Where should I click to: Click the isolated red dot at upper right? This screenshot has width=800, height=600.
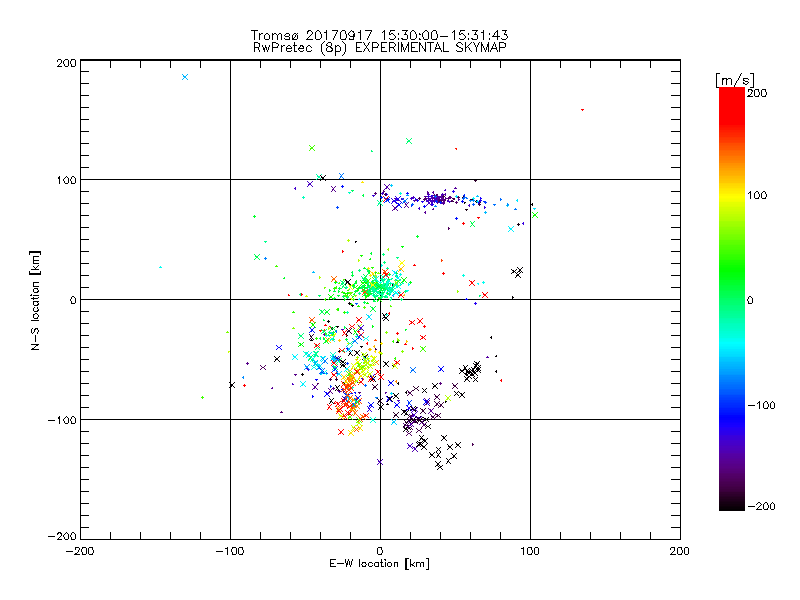582,110
